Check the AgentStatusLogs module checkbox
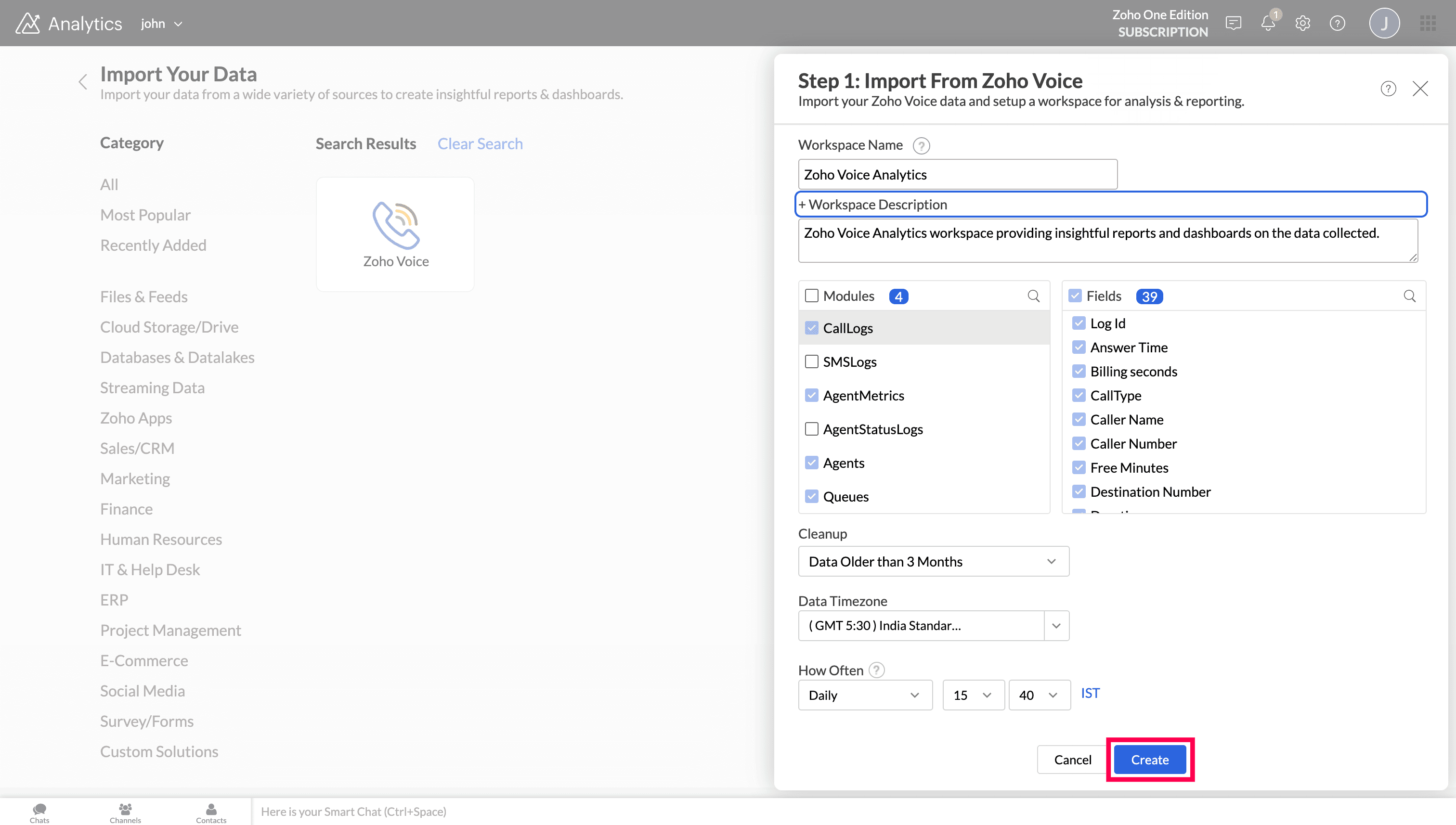Viewport: 1456px width, 825px height. pos(812,429)
